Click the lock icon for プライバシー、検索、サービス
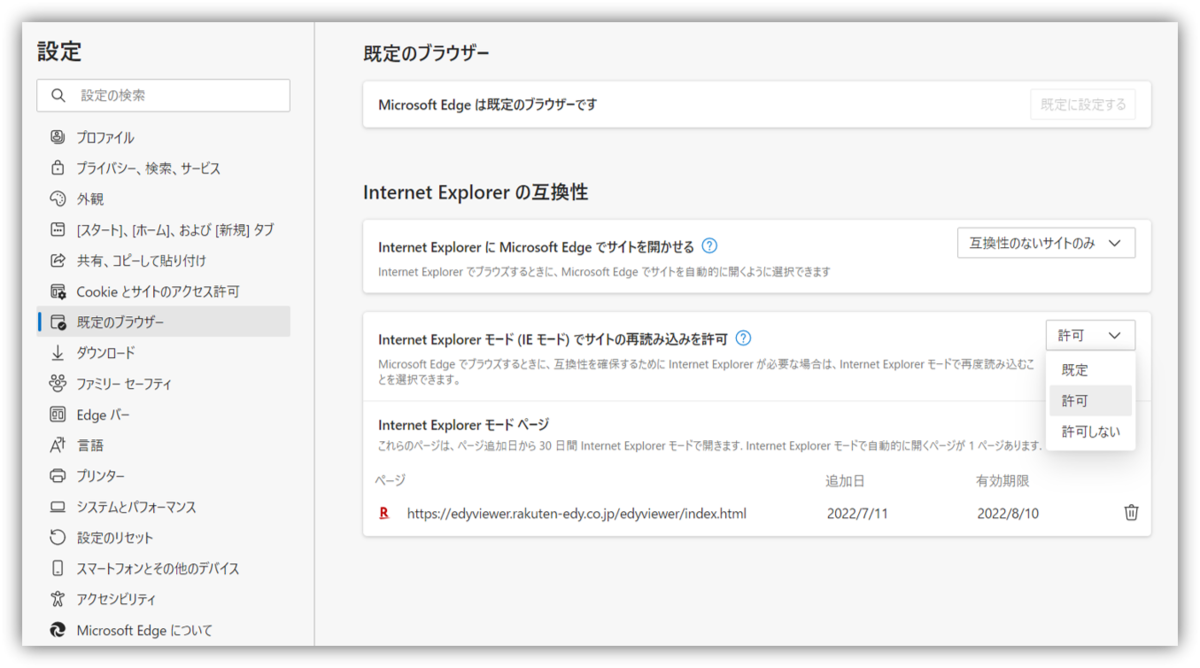The width and height of the screenshot is (1200, 668). [58, 168]
